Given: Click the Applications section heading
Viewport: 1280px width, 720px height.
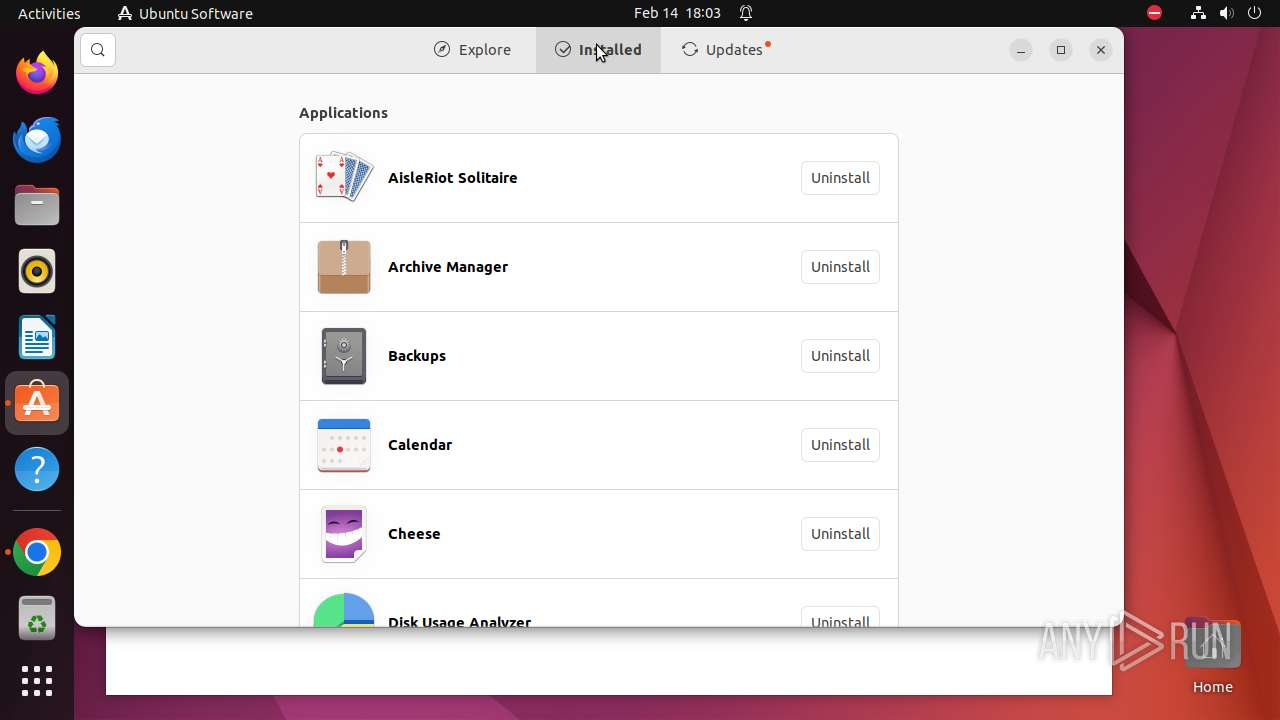Looking at the screenshot, I should [x=343, y=113].
